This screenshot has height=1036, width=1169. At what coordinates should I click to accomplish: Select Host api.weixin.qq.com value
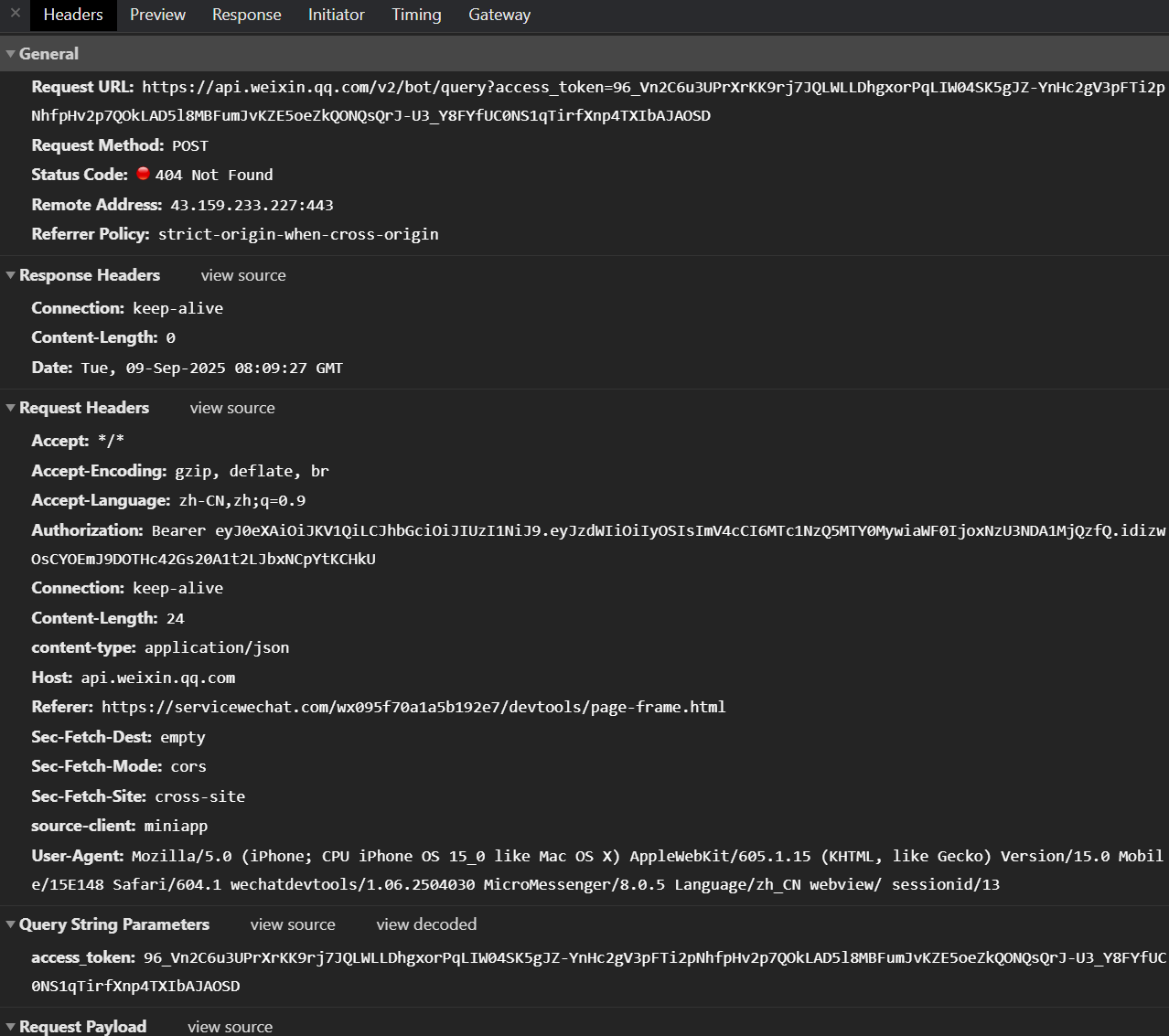[x=158, y=678]
